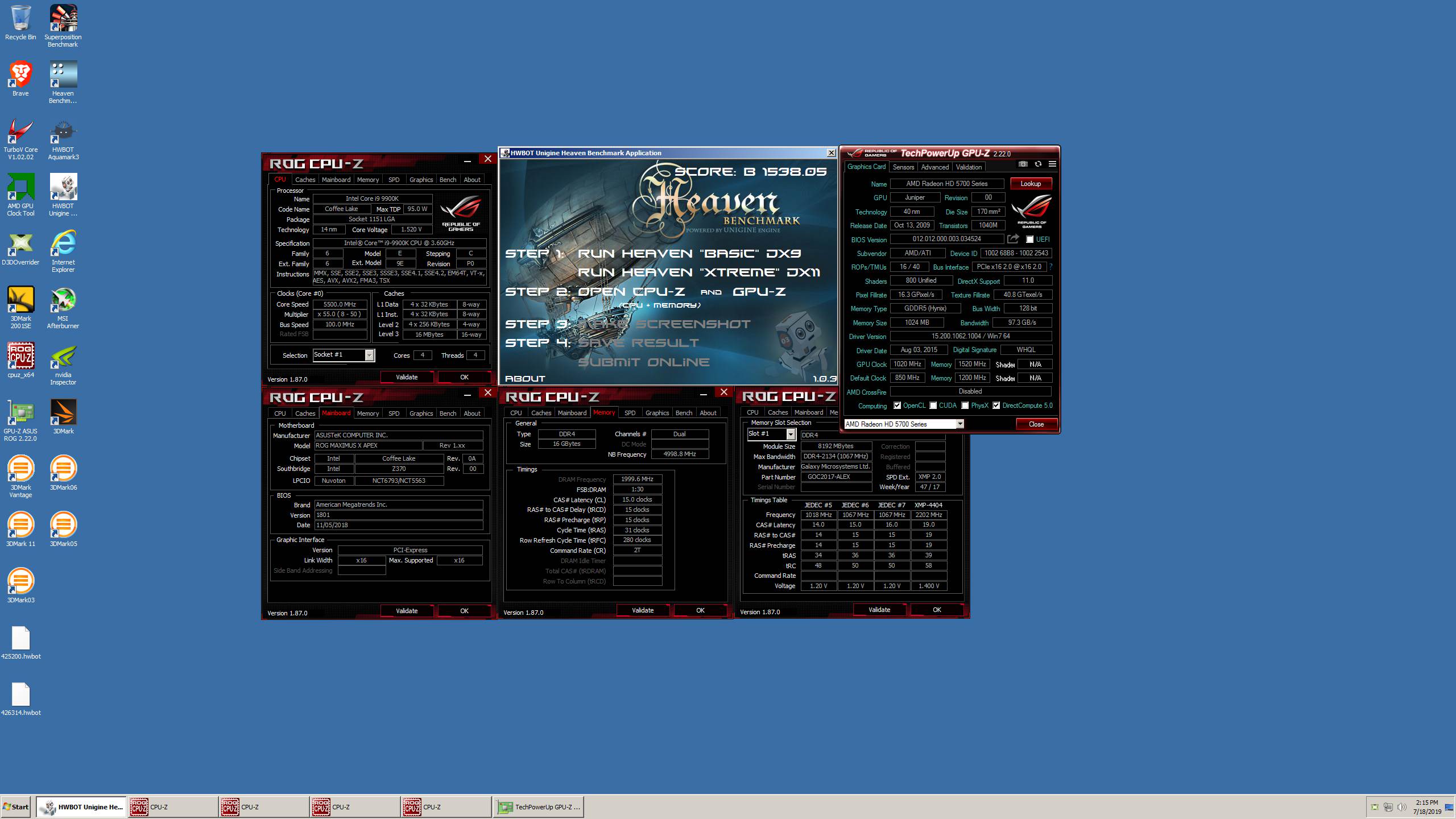Click the GPU-Z link in Heaven step 2
The width and height of the screenshot is (1456, 819).
pos(759,292)
